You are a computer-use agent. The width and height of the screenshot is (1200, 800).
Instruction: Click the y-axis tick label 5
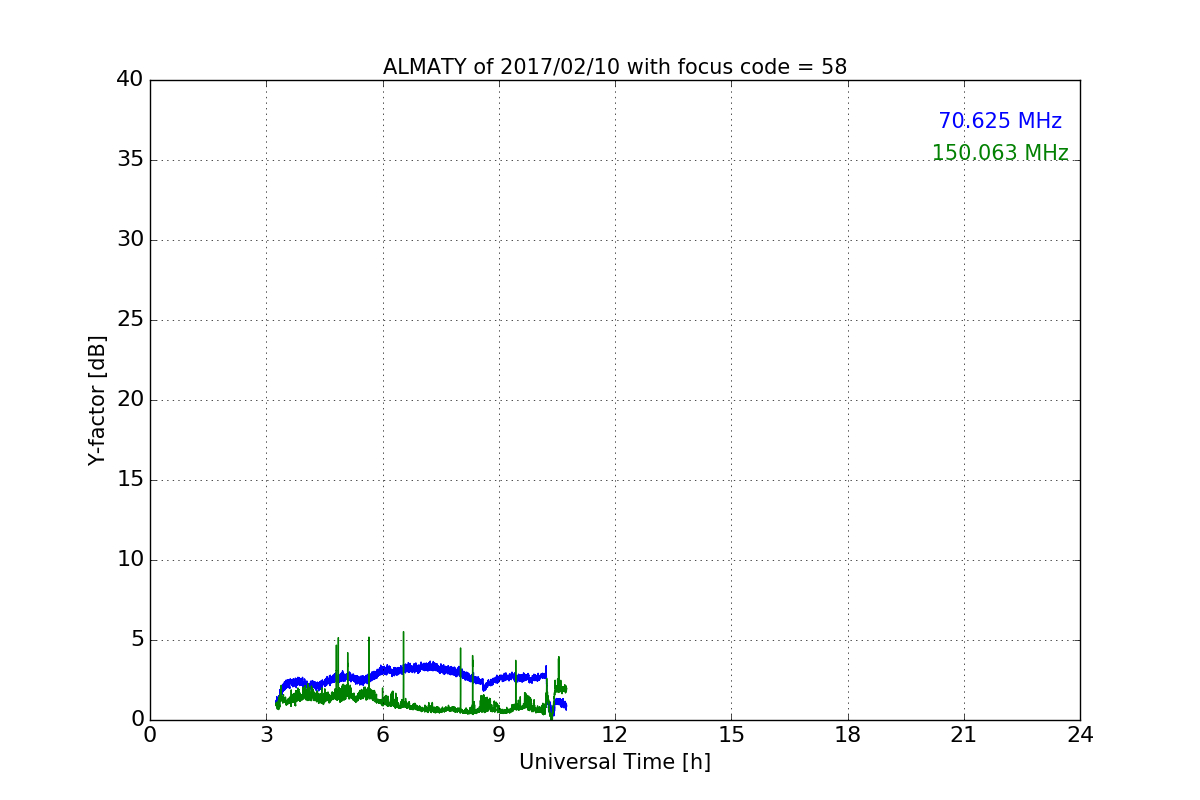(137, 640)
